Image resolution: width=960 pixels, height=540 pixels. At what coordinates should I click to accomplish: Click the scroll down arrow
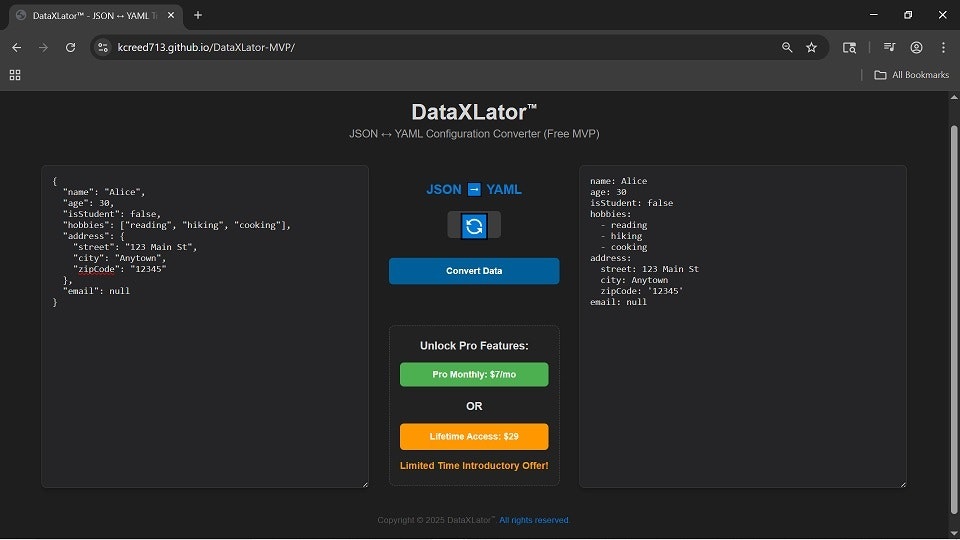[x=953, y=534]
